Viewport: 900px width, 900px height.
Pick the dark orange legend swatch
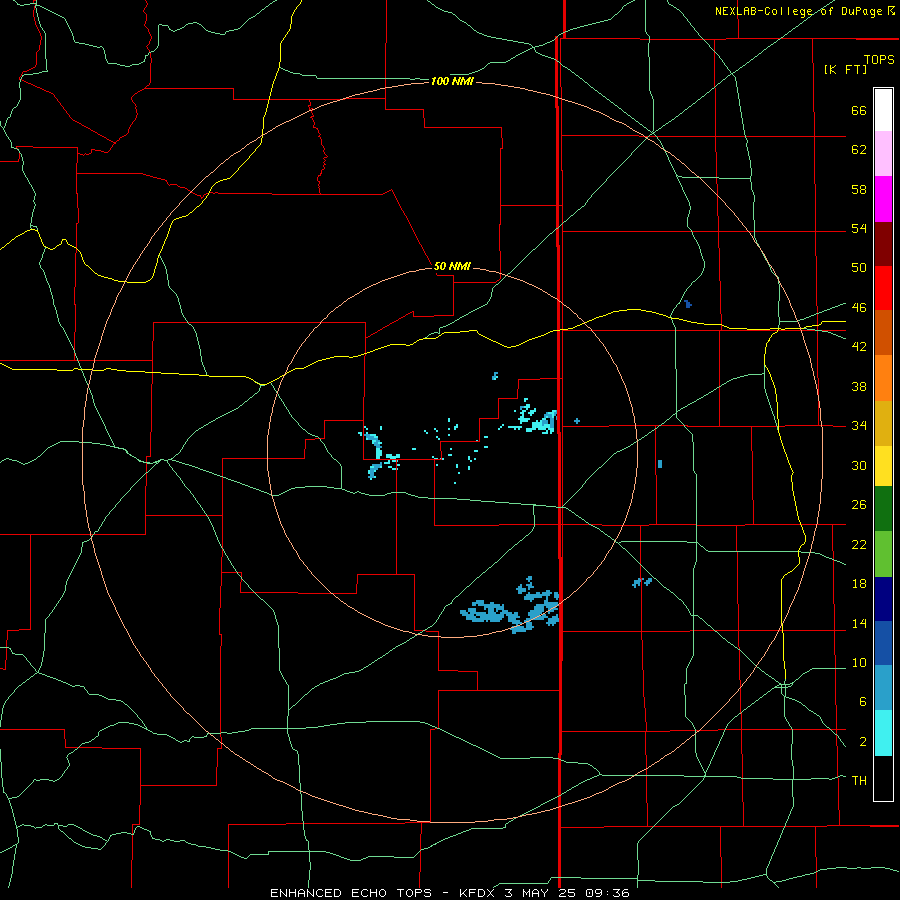[883, 332]
